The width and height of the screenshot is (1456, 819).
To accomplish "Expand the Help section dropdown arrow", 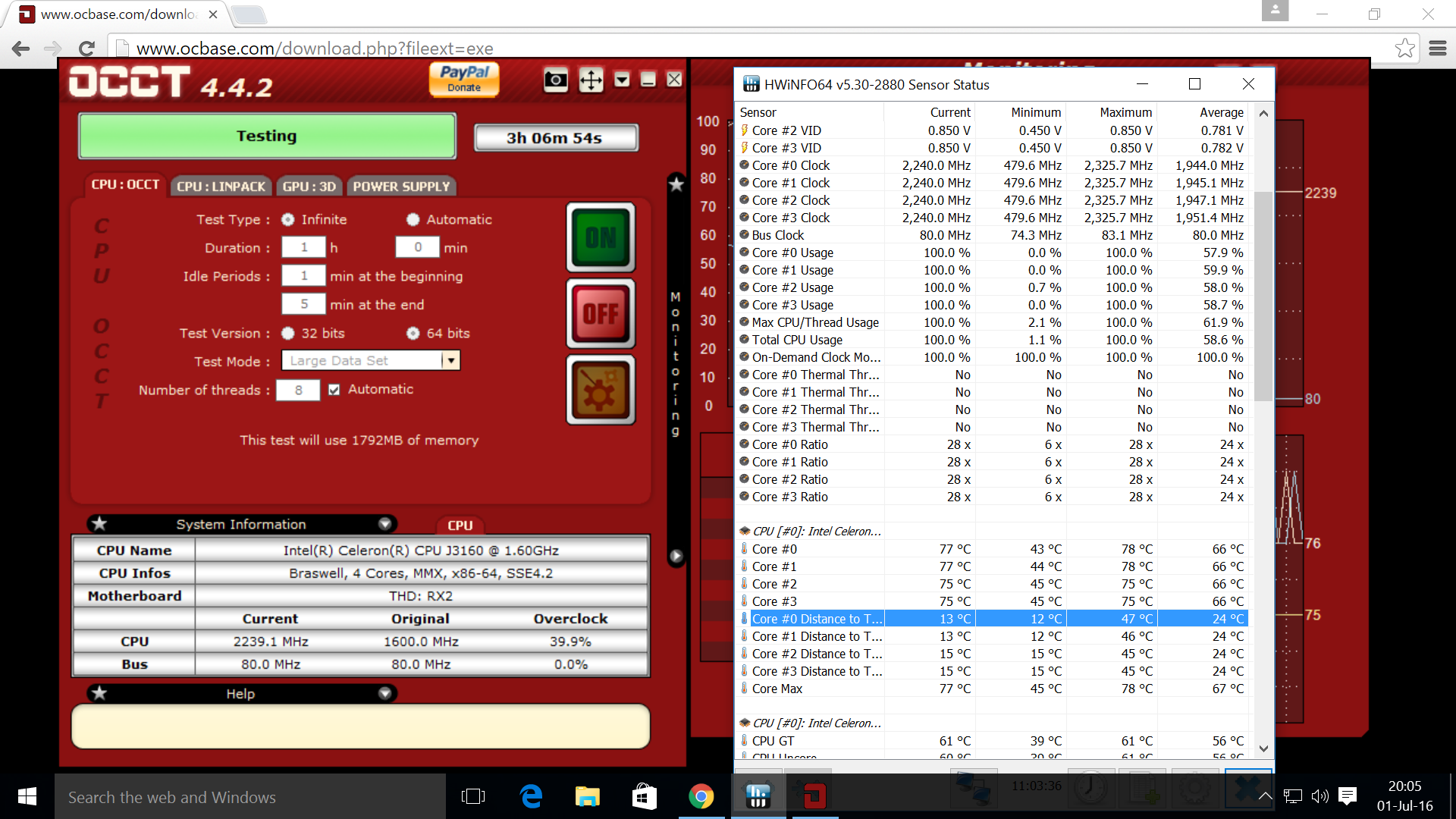I will 385,693.
